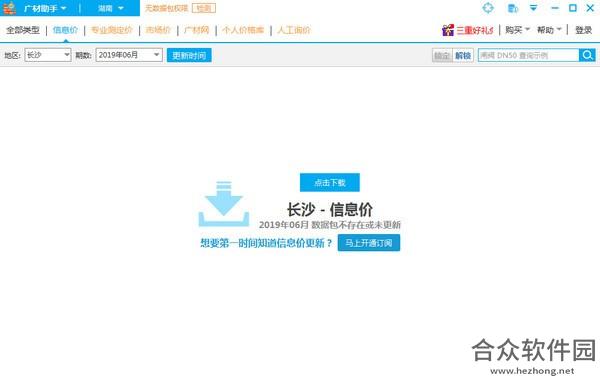
Task: Focus the DN50 search input field
Action: pyautogui.click(x=528, y=55)
